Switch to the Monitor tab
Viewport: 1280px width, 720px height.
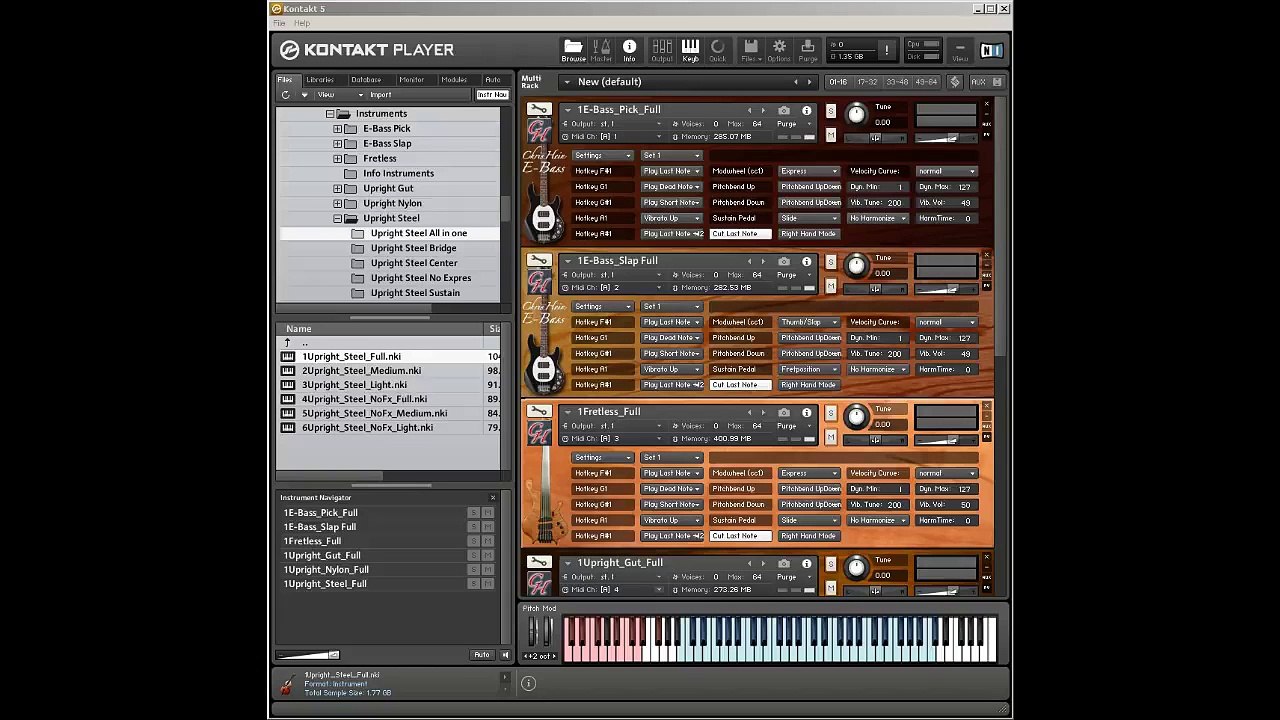411,80
